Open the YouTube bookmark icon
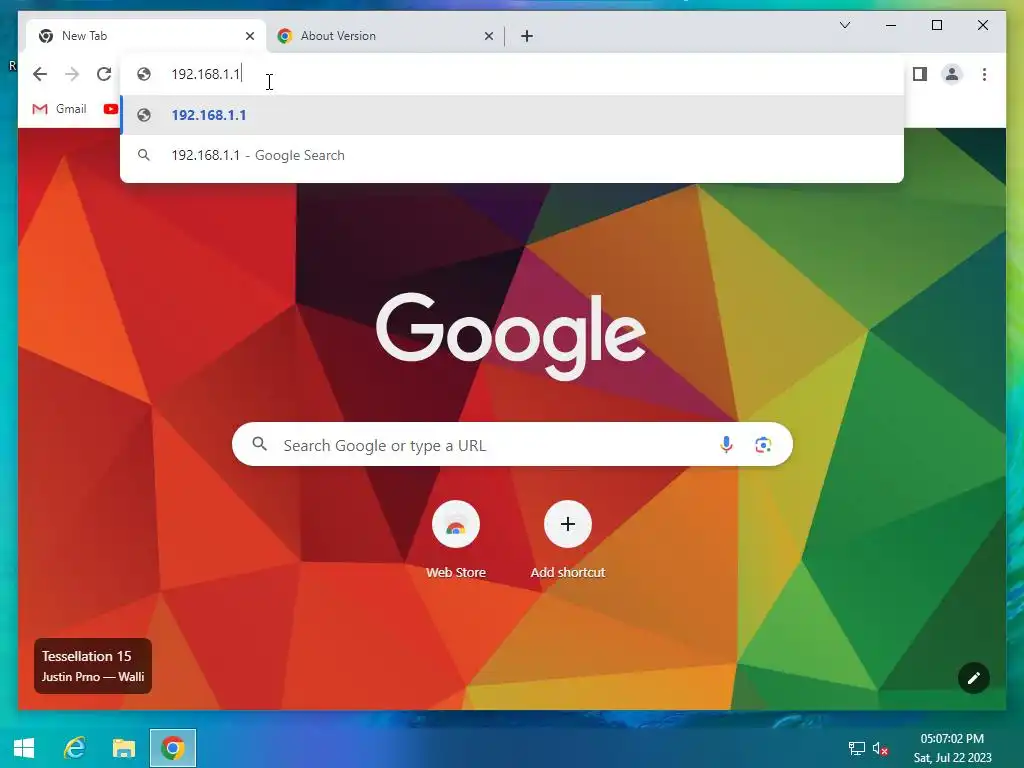This screenshot has height=768, width=1024. 110,109
